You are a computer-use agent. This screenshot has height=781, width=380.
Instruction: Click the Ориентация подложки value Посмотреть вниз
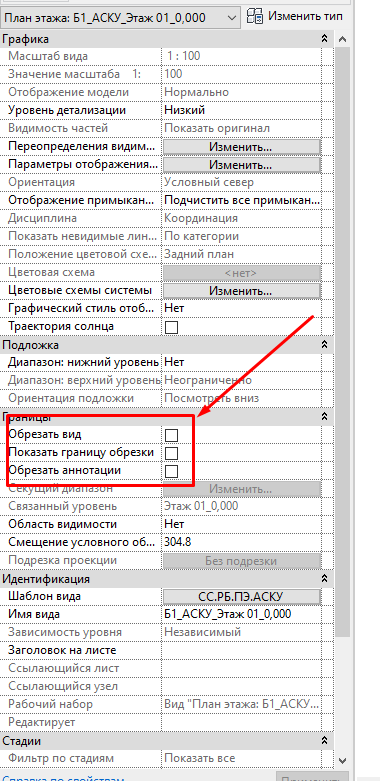[242, 398]
